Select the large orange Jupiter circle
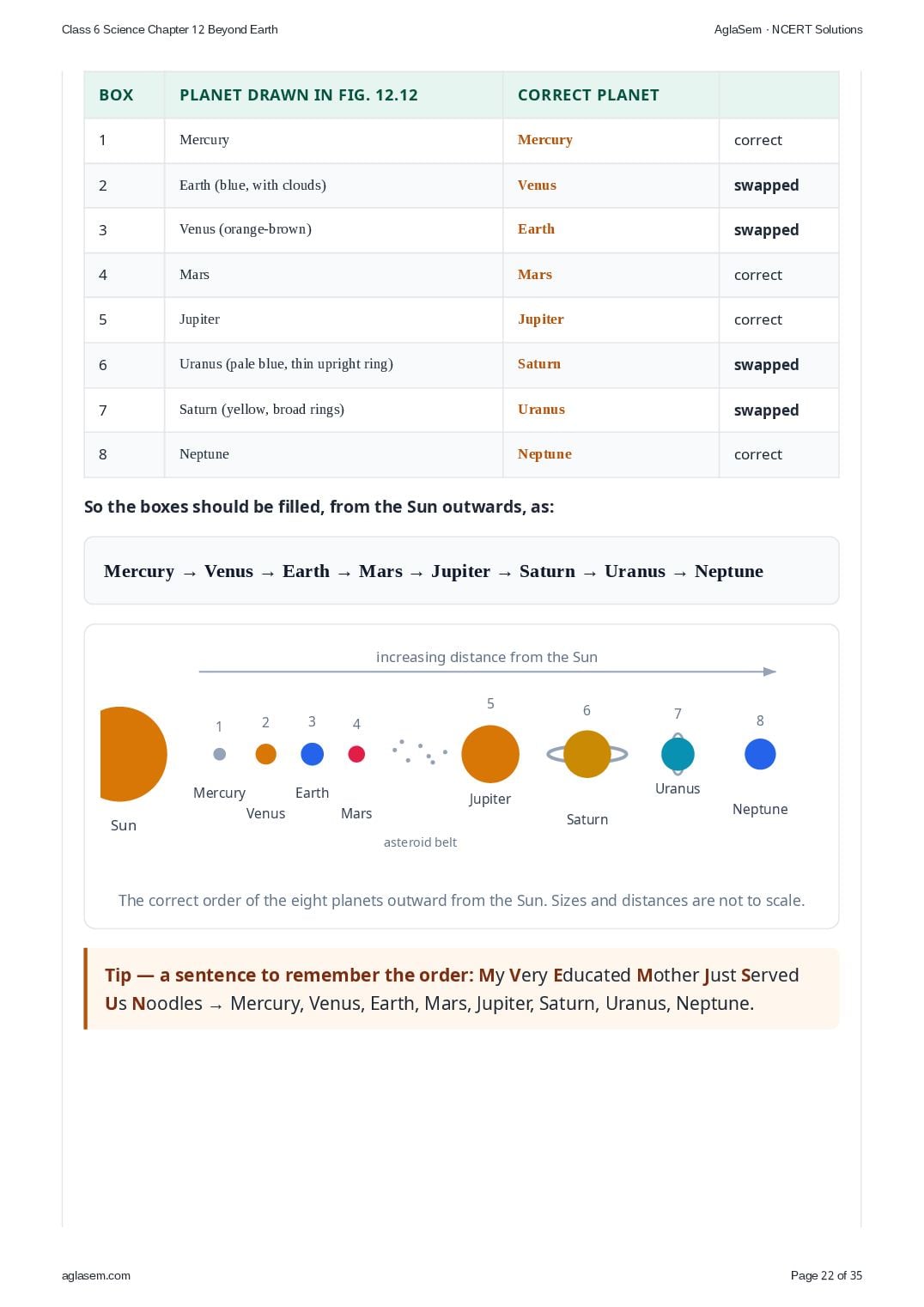 click(490, 754)
